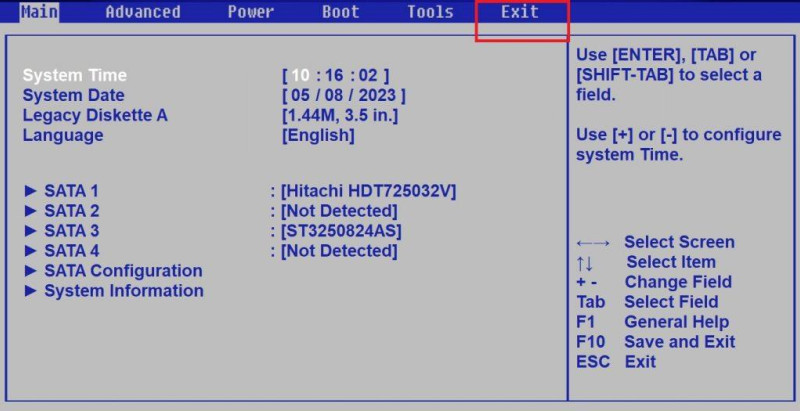Open the SATA Configuration submenu
This screenshot has width=800, height=411.
point(123,270)
